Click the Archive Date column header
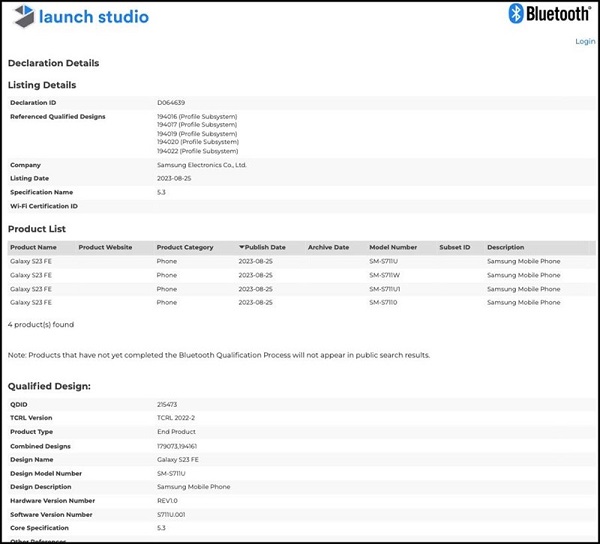Image resolution: width=600 pixels, height=544 pixels. 328,247
